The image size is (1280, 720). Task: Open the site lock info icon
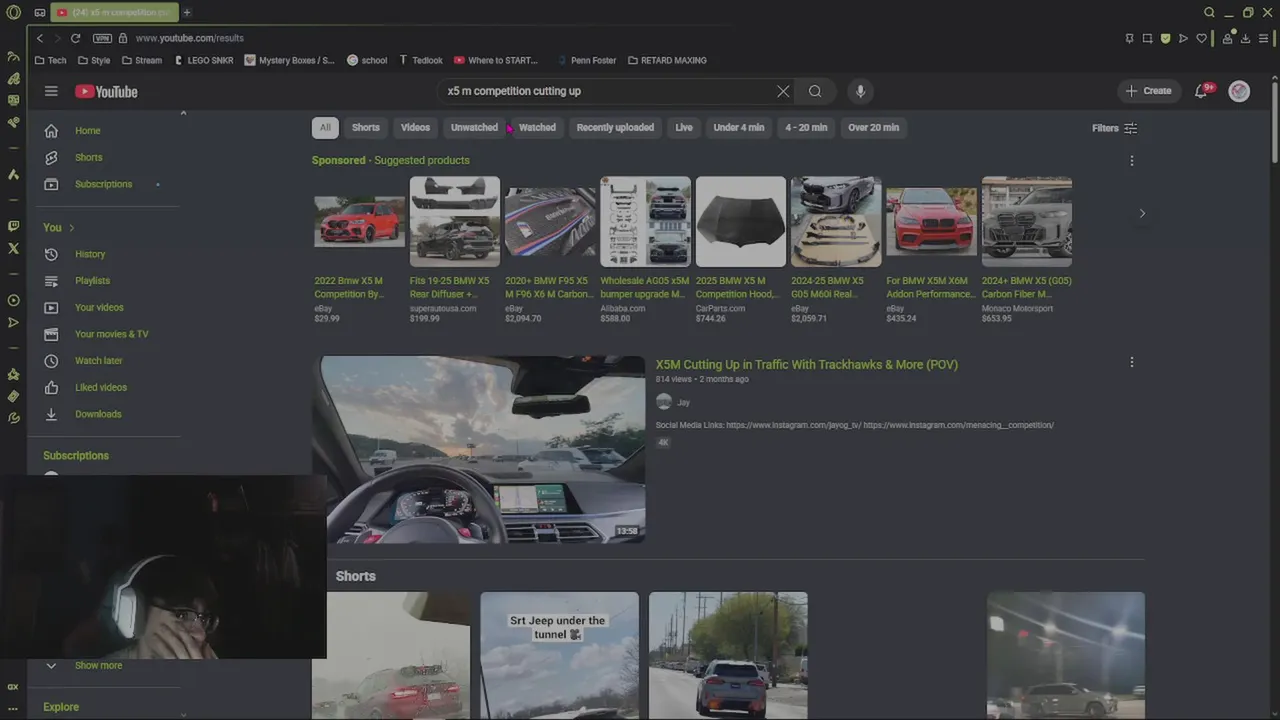point(123,38)
